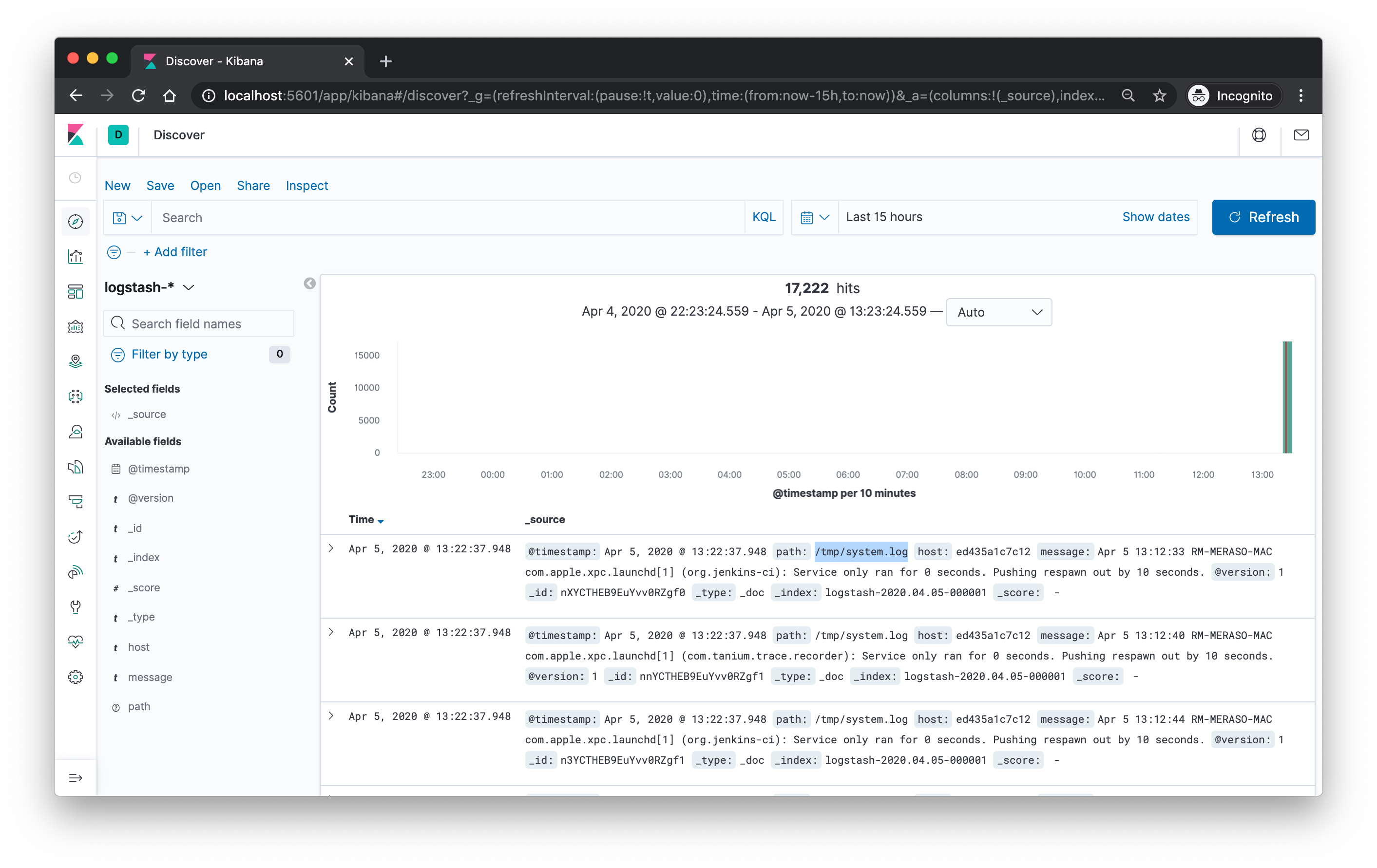Screen dimensions: 1377x868
Task: Change the logstash-* index pattern
Action: [x=150, y=287]
